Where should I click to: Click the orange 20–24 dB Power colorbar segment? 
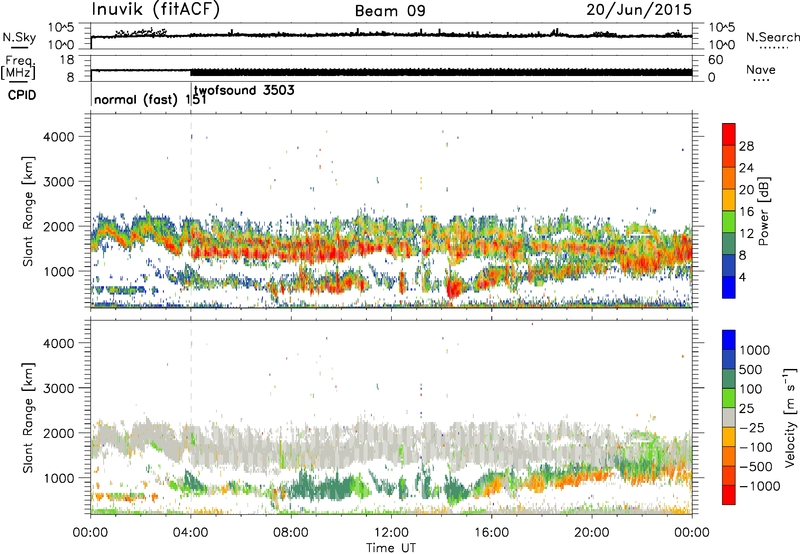pyautogui.click(x=729, y=178)
